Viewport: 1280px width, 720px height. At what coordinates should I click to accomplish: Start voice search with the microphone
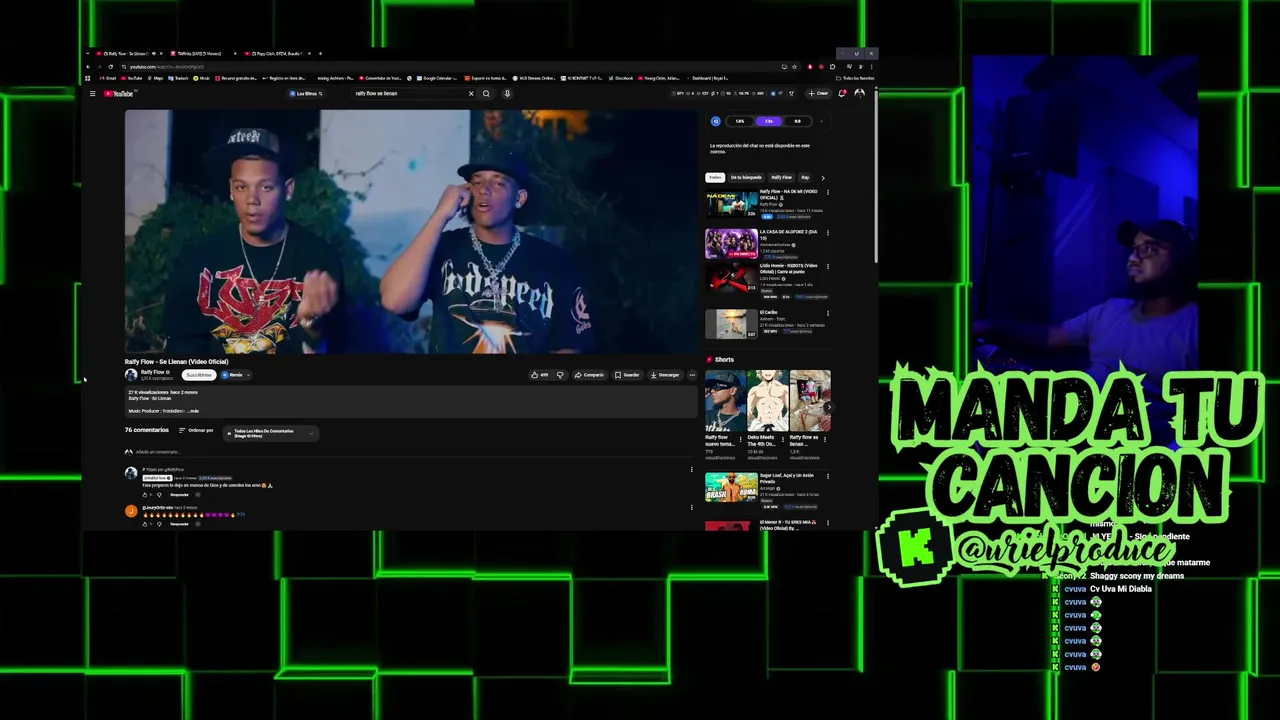point(507,94)
